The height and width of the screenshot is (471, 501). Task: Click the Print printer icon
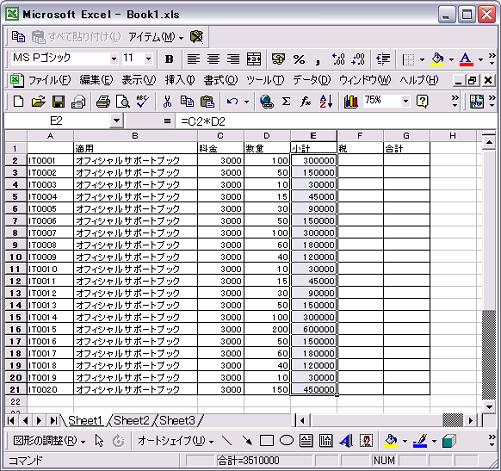coord(103,102)
